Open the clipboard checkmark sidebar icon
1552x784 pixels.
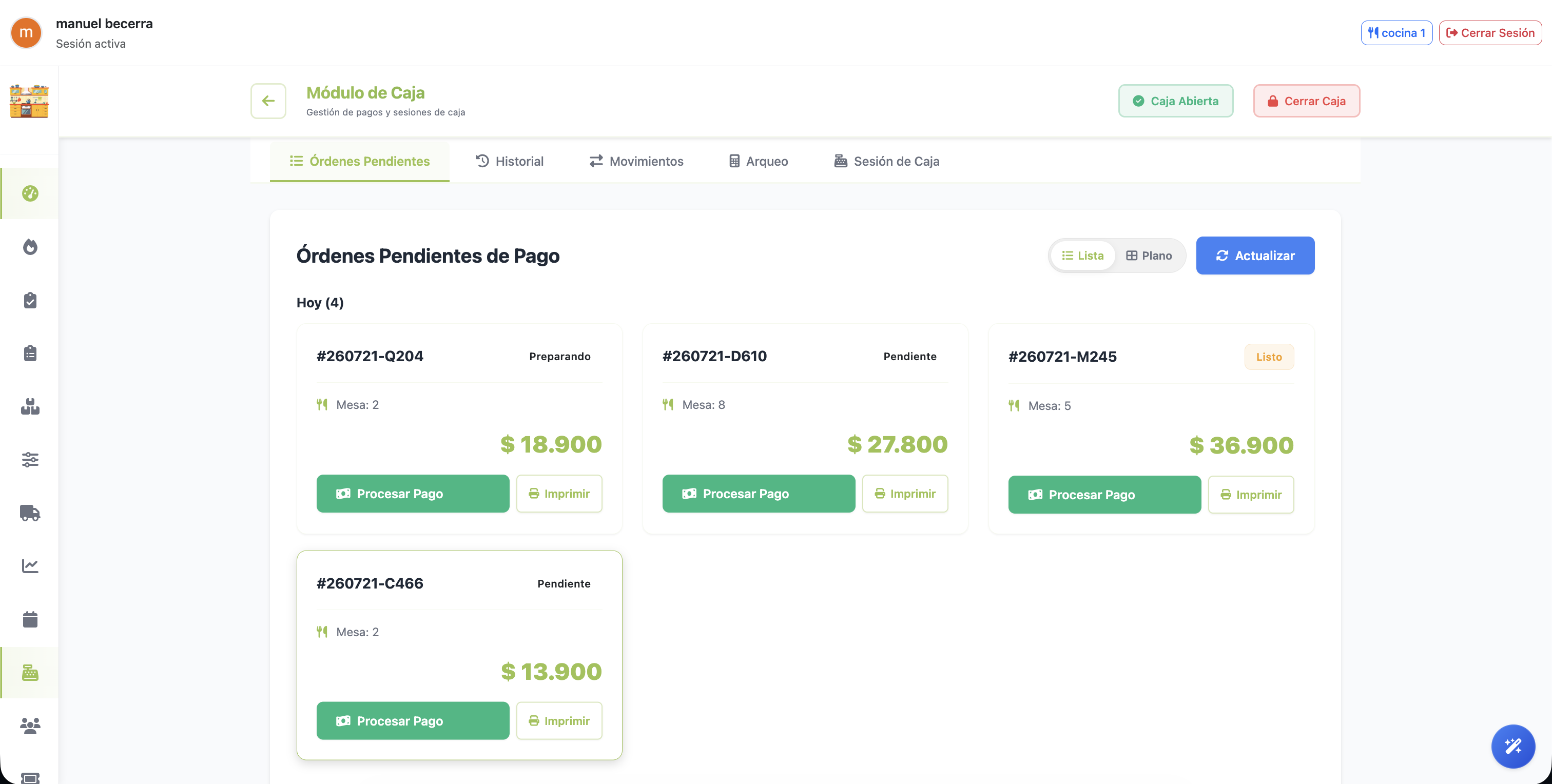coord(30,300)
